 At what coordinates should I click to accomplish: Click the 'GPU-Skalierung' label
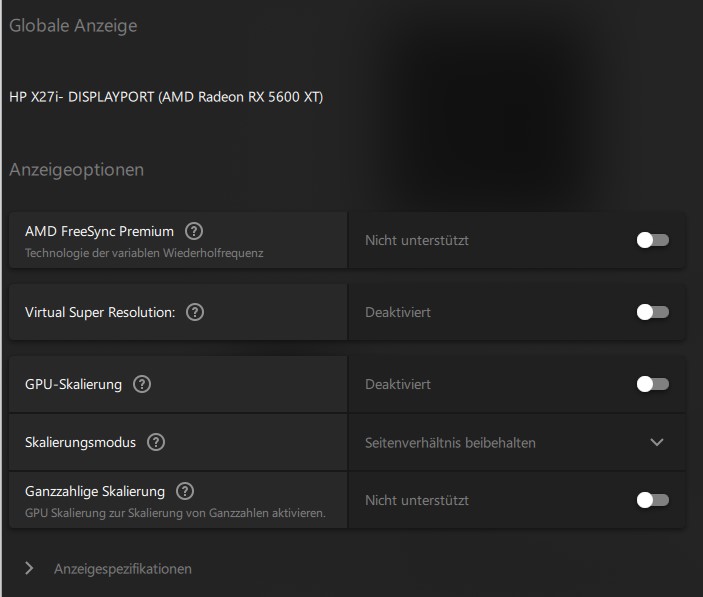coord(74,385)
